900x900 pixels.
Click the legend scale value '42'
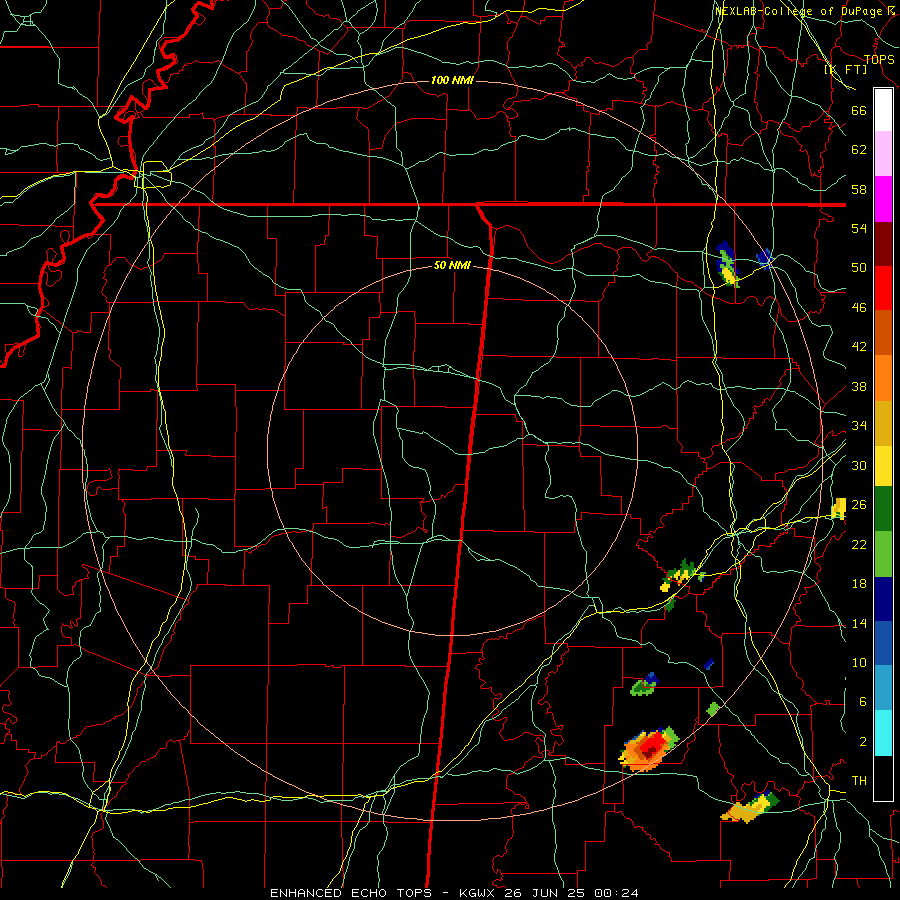(x=859, y=347)
